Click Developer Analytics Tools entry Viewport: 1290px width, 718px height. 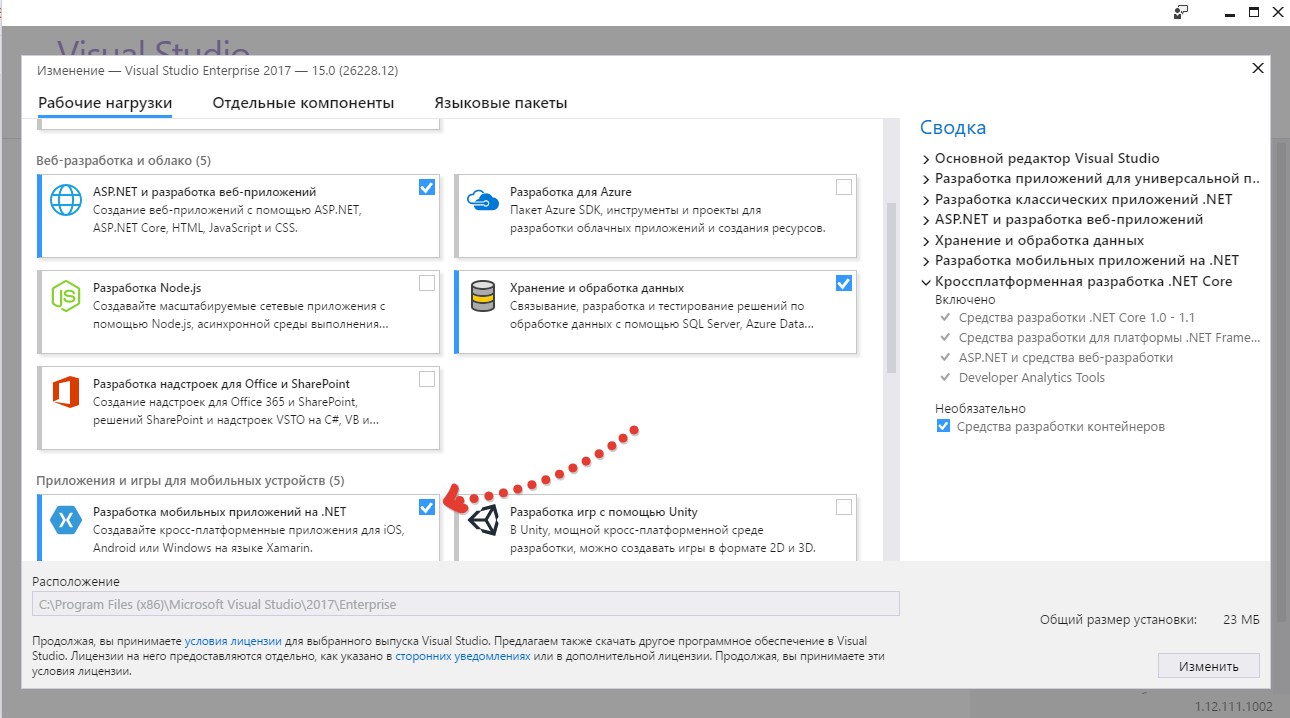[x=1031, y=378]
